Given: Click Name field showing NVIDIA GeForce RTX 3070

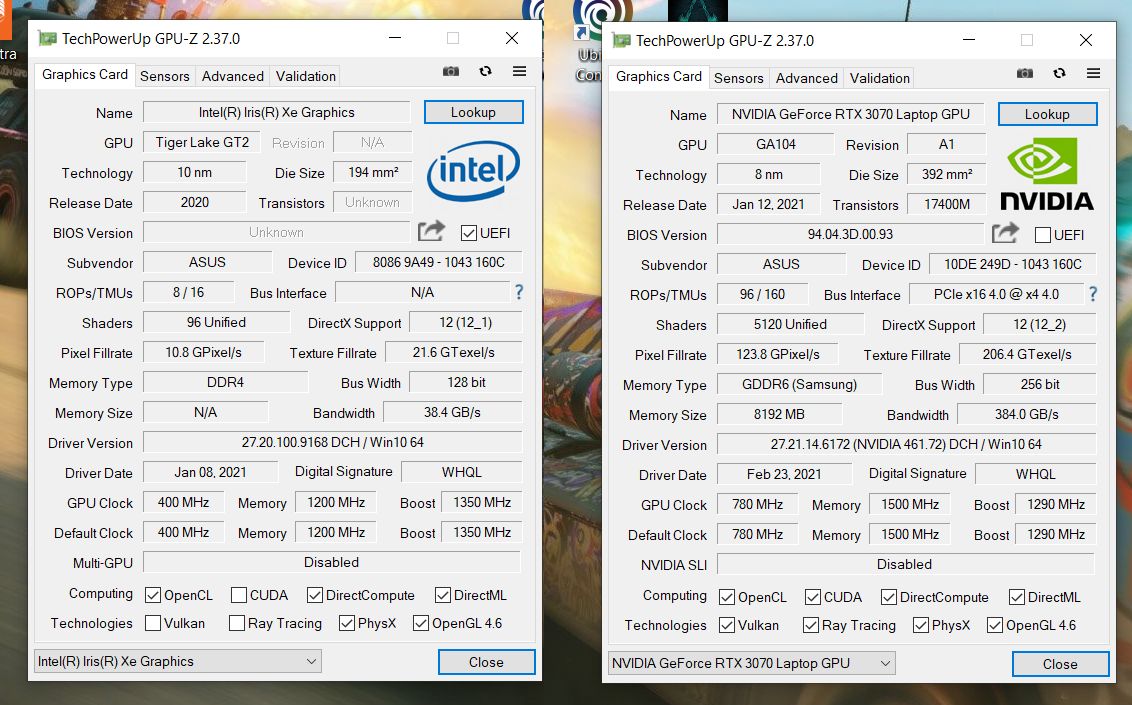Looking at the screenshot, I should click(x=850, y=114).
